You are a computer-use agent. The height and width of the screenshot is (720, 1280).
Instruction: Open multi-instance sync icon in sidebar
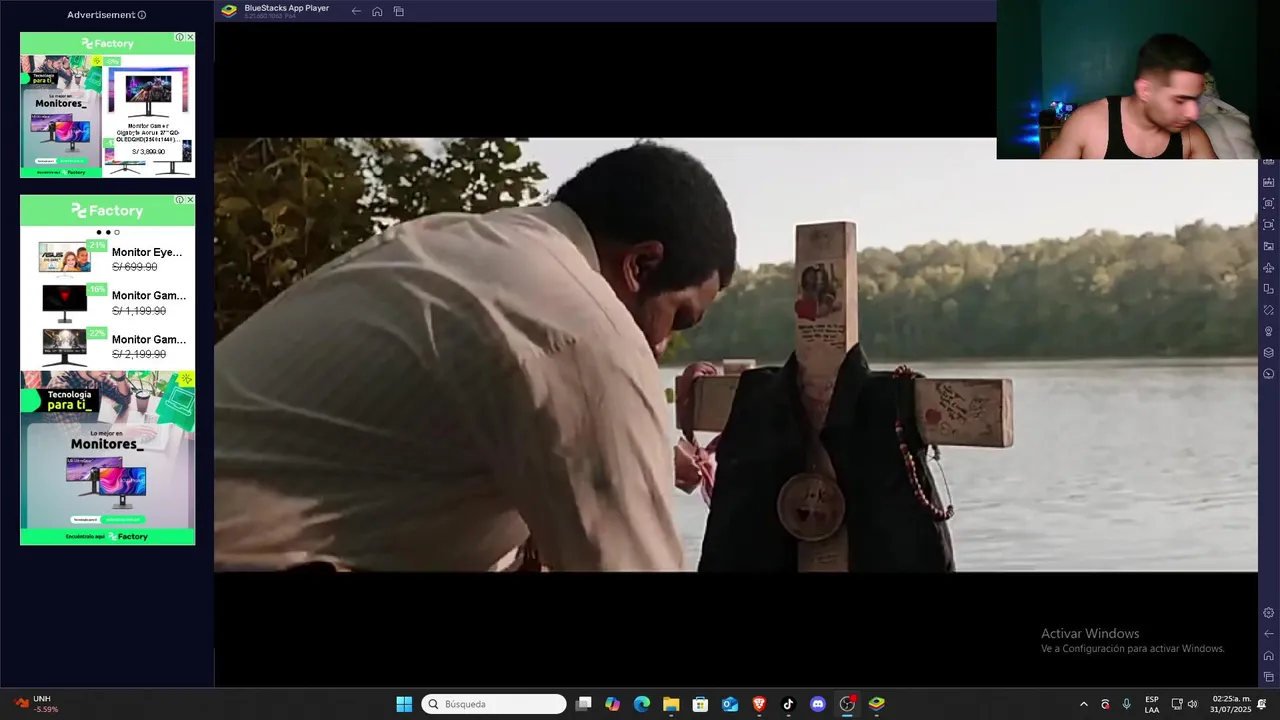click(1268, 288)
